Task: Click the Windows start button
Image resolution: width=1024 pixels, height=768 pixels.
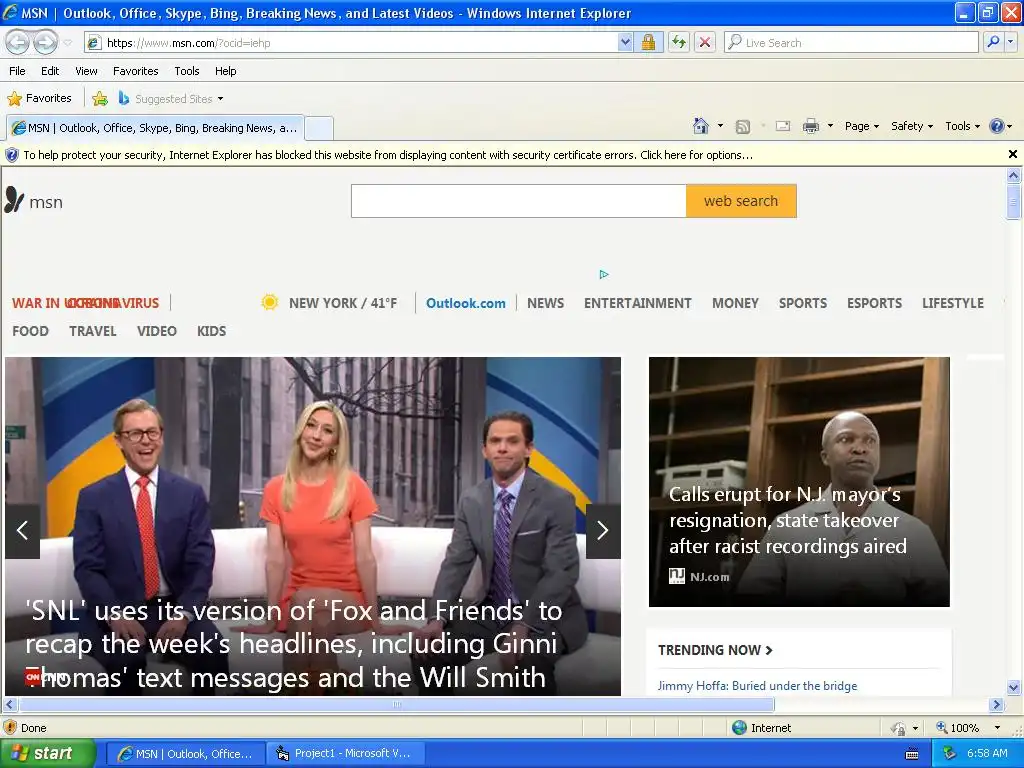Action: 48,753
